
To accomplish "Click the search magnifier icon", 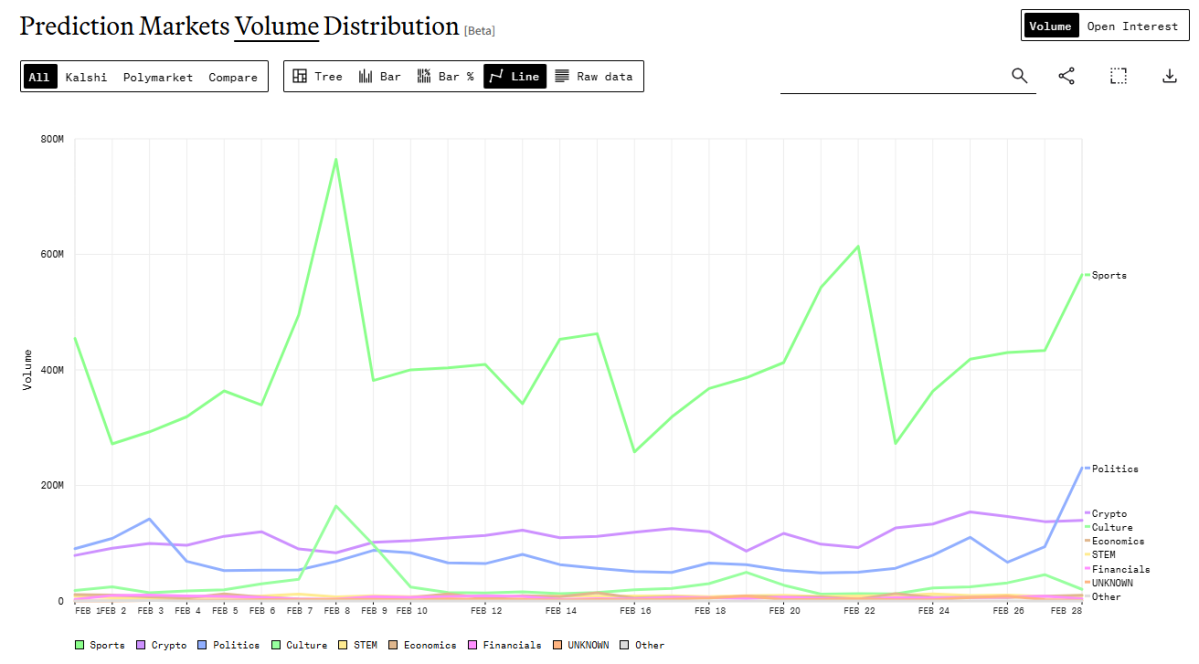I will pyautogui.click(x=1019, y=75).
